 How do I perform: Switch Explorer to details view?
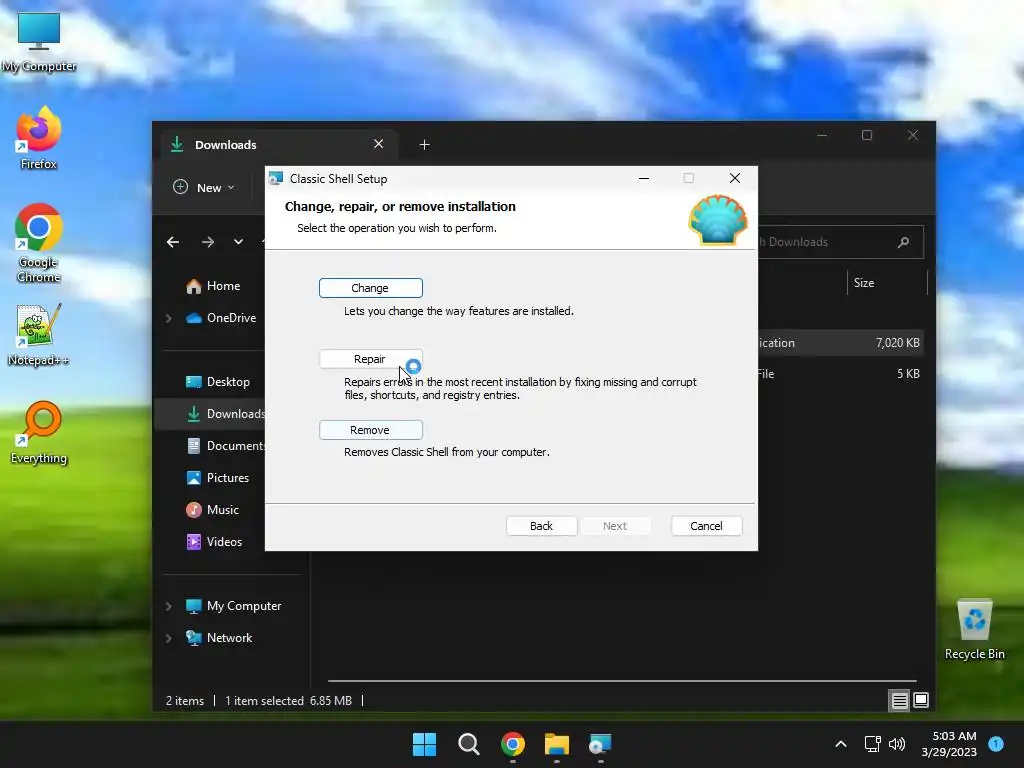[x=899, y=701]
